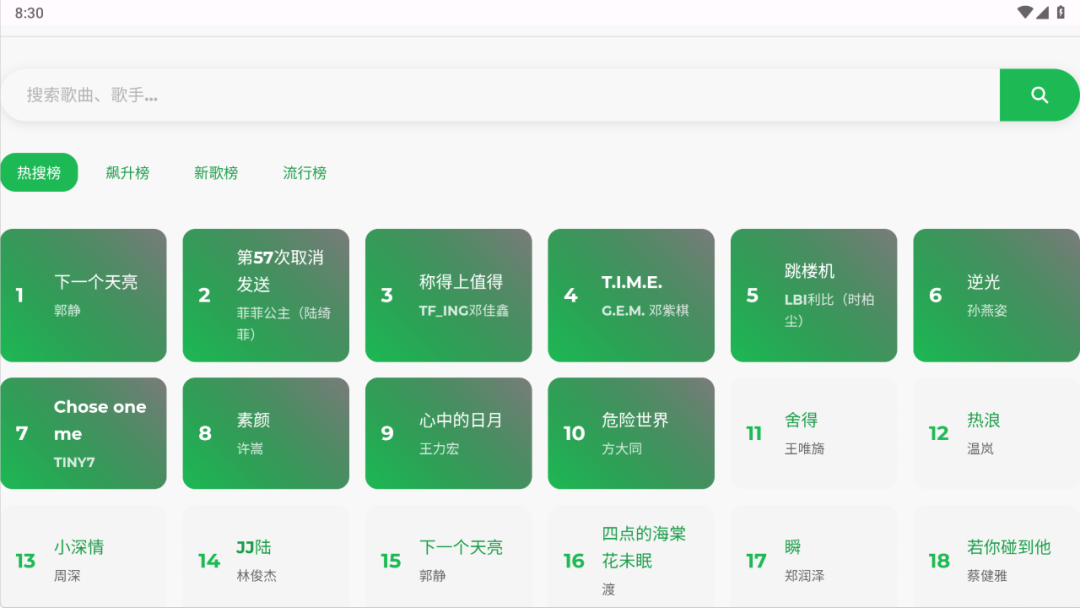The height and width of the screenshot is (608, 1080).
Task: Open the 第57次取消发送 song card
Action: (x=266, y=295)
